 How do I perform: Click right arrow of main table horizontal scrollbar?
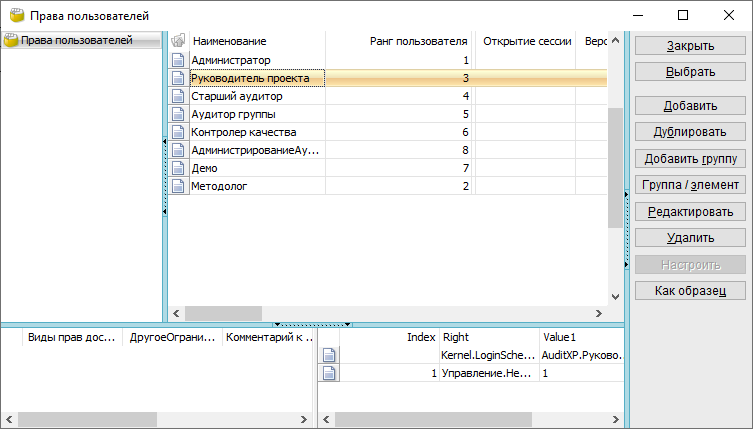coord(598,314)
